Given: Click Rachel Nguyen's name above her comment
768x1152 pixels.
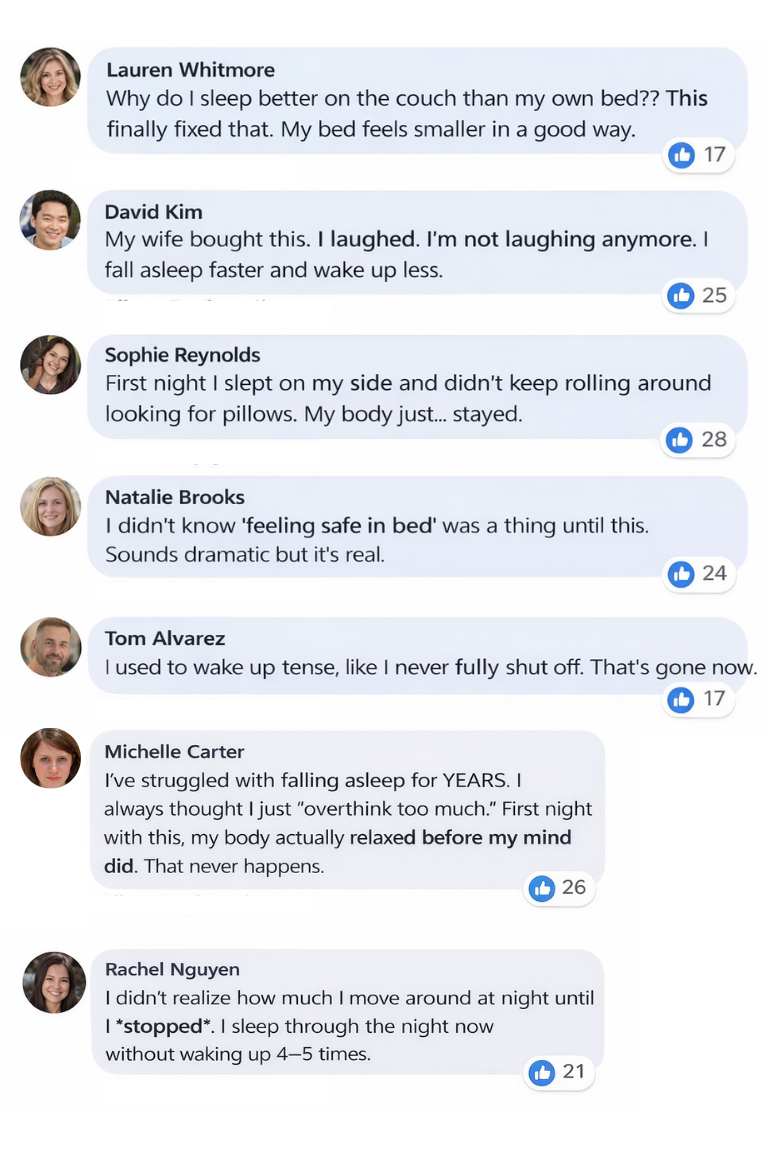Looking at the screenshot, I should (172, 969).
